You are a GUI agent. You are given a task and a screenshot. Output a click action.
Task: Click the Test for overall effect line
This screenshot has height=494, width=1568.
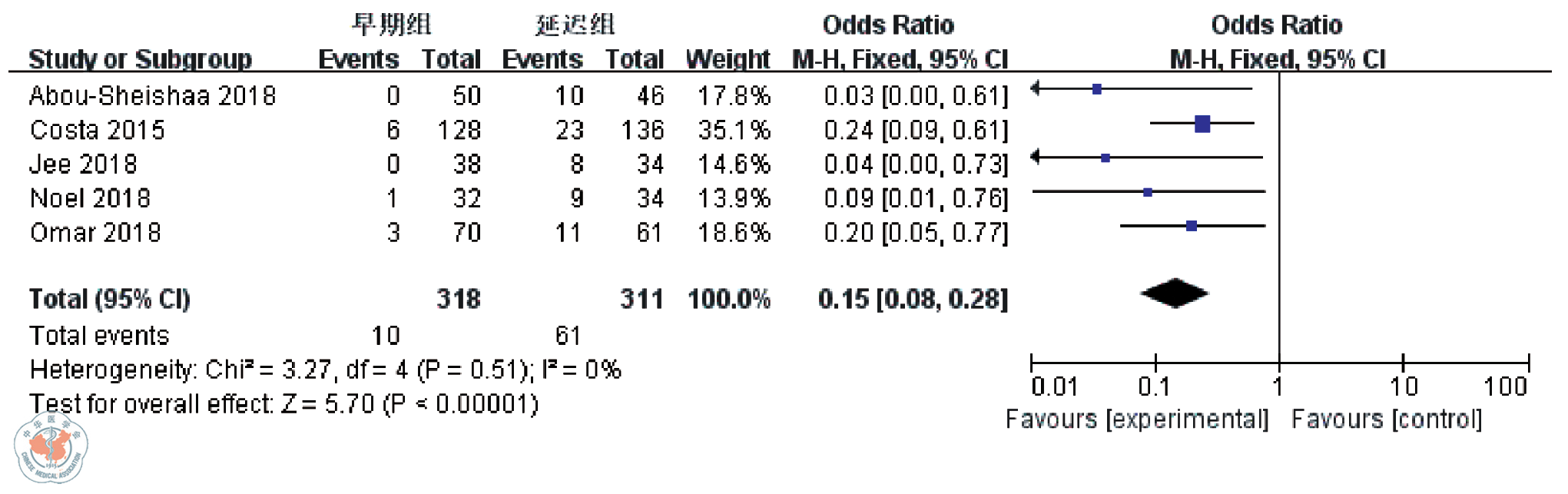[x=283, y=404]
